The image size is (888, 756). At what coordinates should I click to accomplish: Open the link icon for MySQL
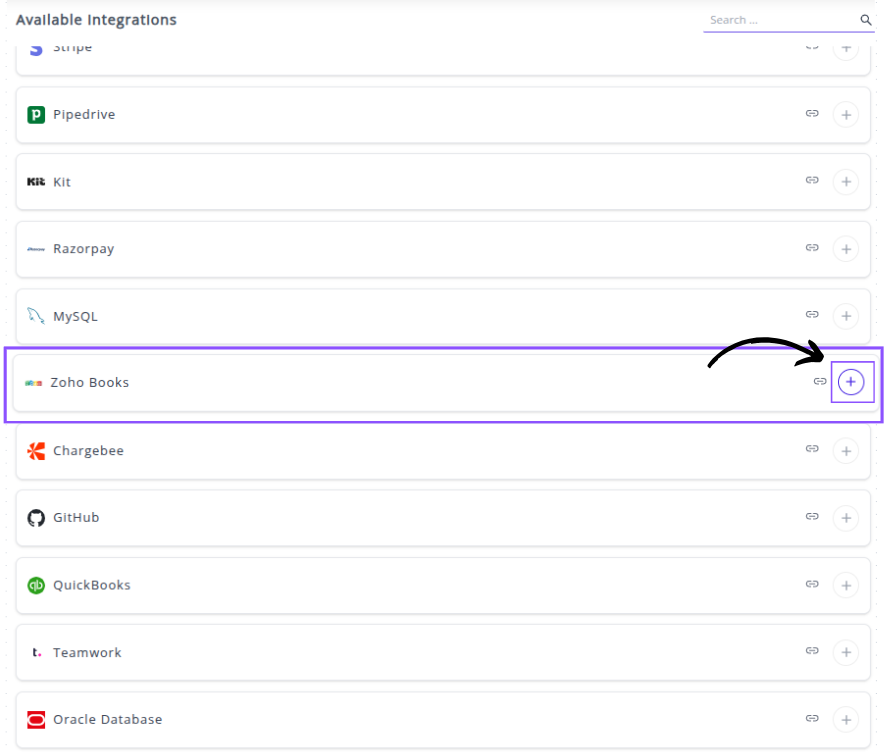812,315
